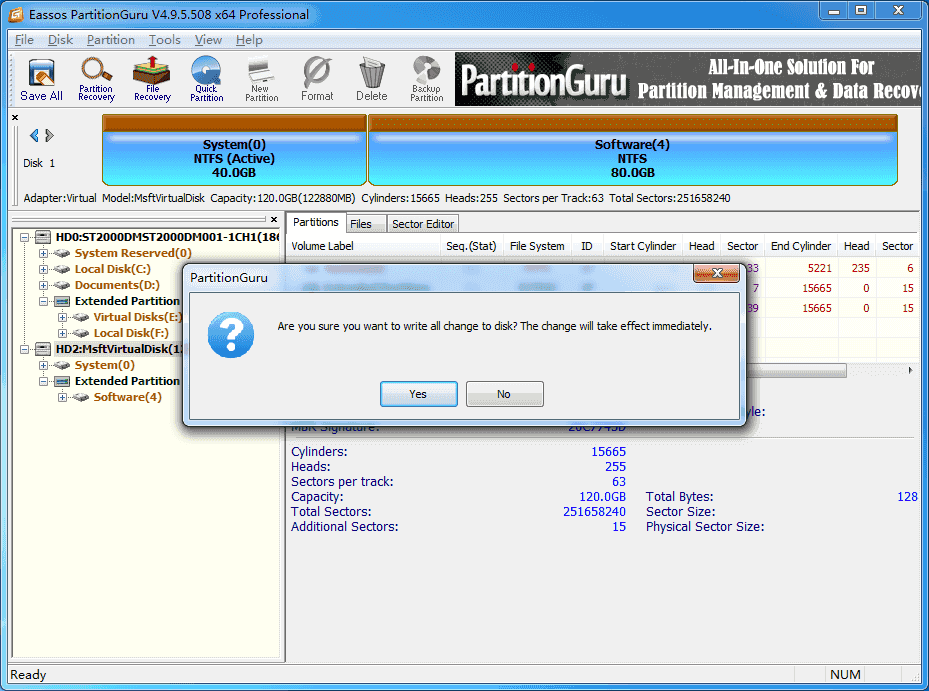Image resolution: width=929 pixels, height=691 pixels.
Task: Click the End Cylinder cell 5221
Action: (820, 268)
